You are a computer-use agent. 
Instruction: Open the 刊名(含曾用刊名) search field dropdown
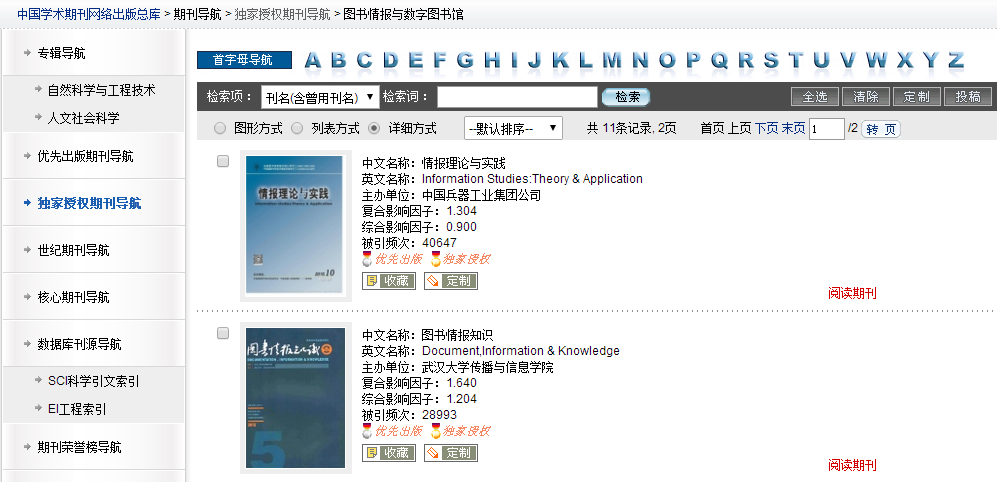pyautogui.click(x=319, y=97)
